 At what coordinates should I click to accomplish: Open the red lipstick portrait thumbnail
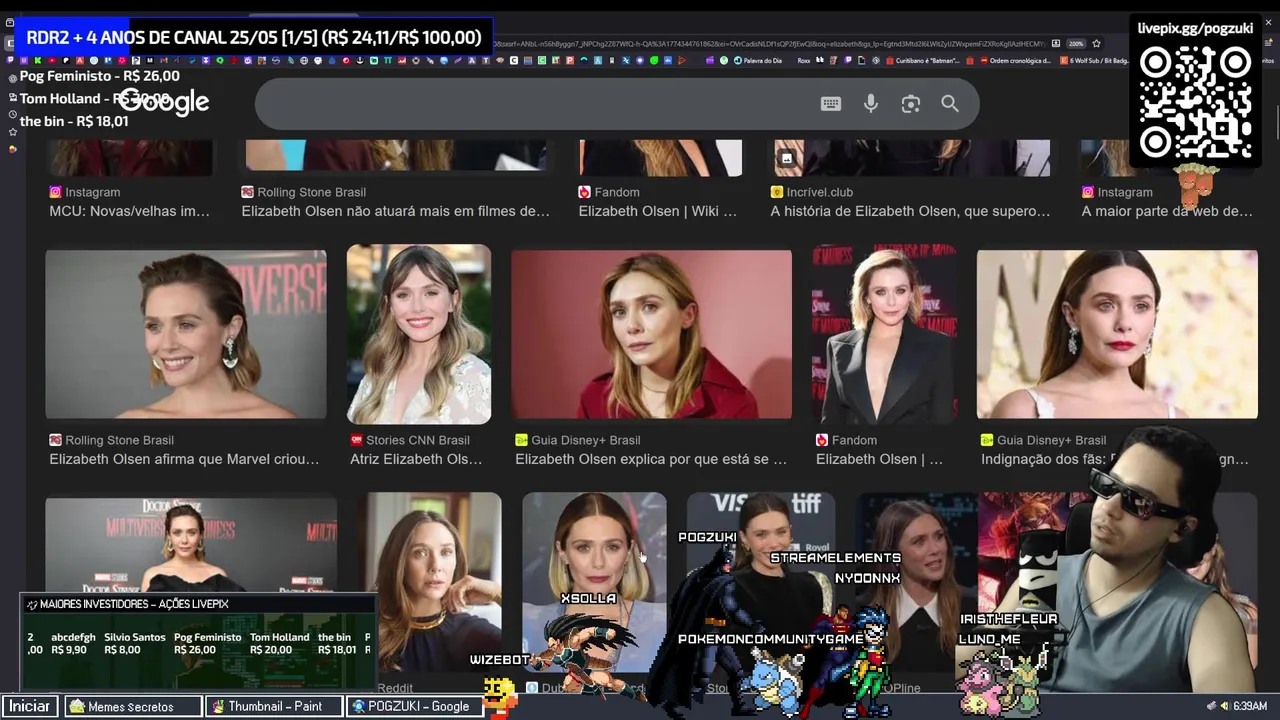pyautogui.click(x=1117, y=334)
